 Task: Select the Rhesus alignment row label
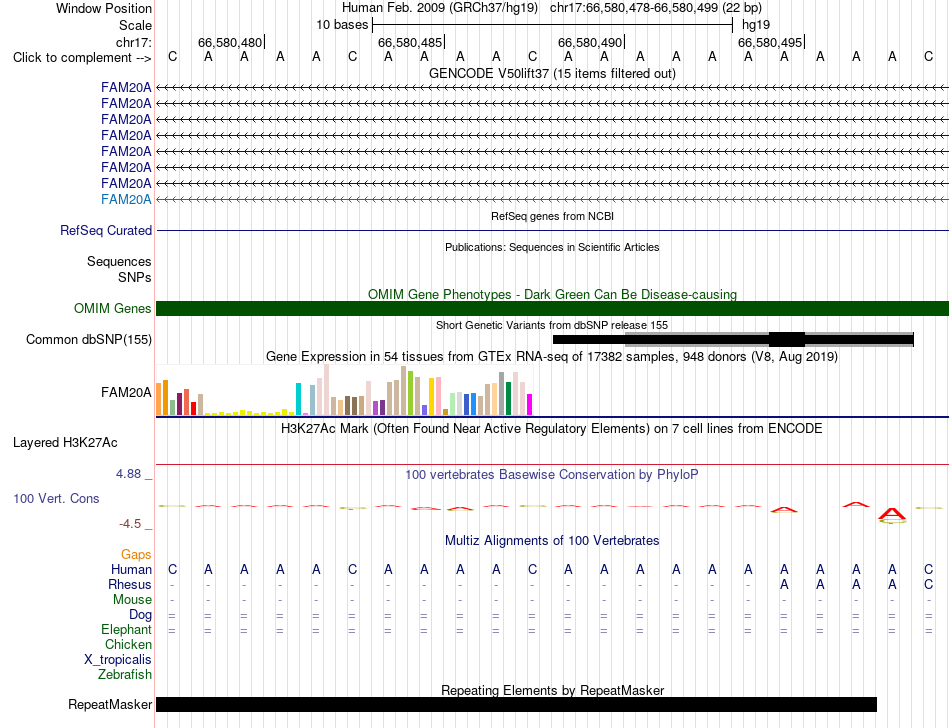130,584
